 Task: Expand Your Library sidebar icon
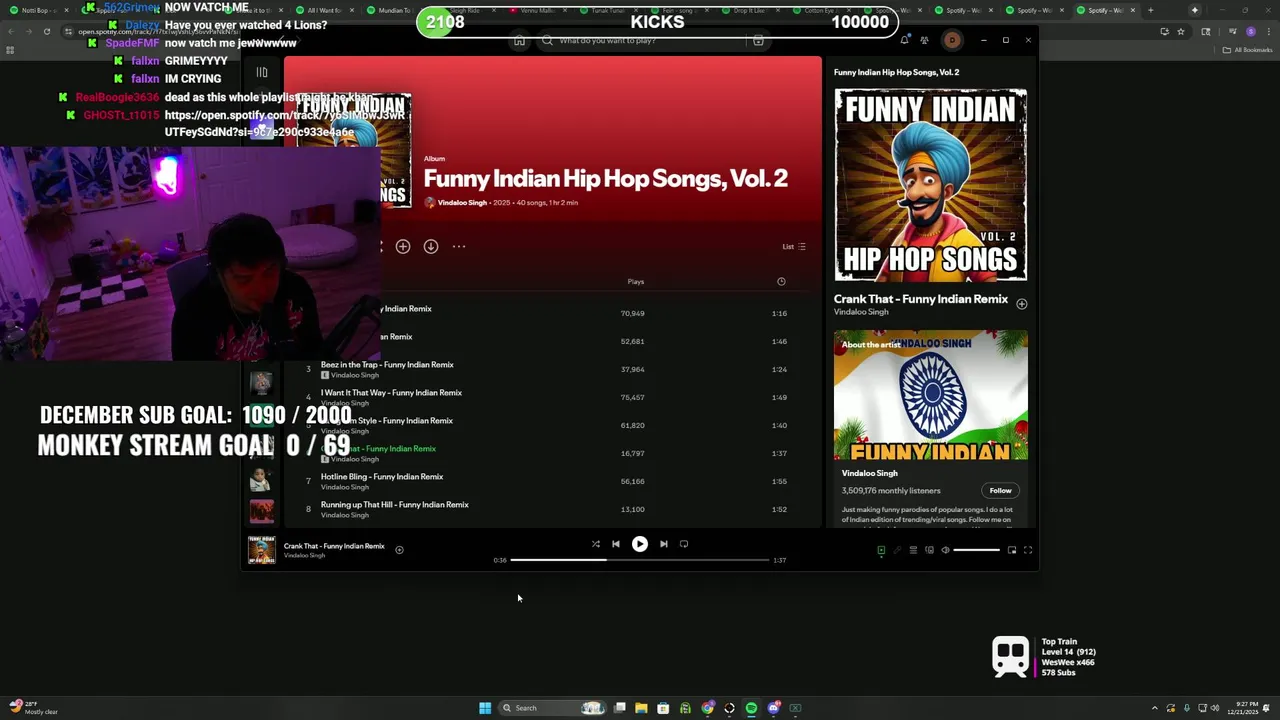[262, 72]
